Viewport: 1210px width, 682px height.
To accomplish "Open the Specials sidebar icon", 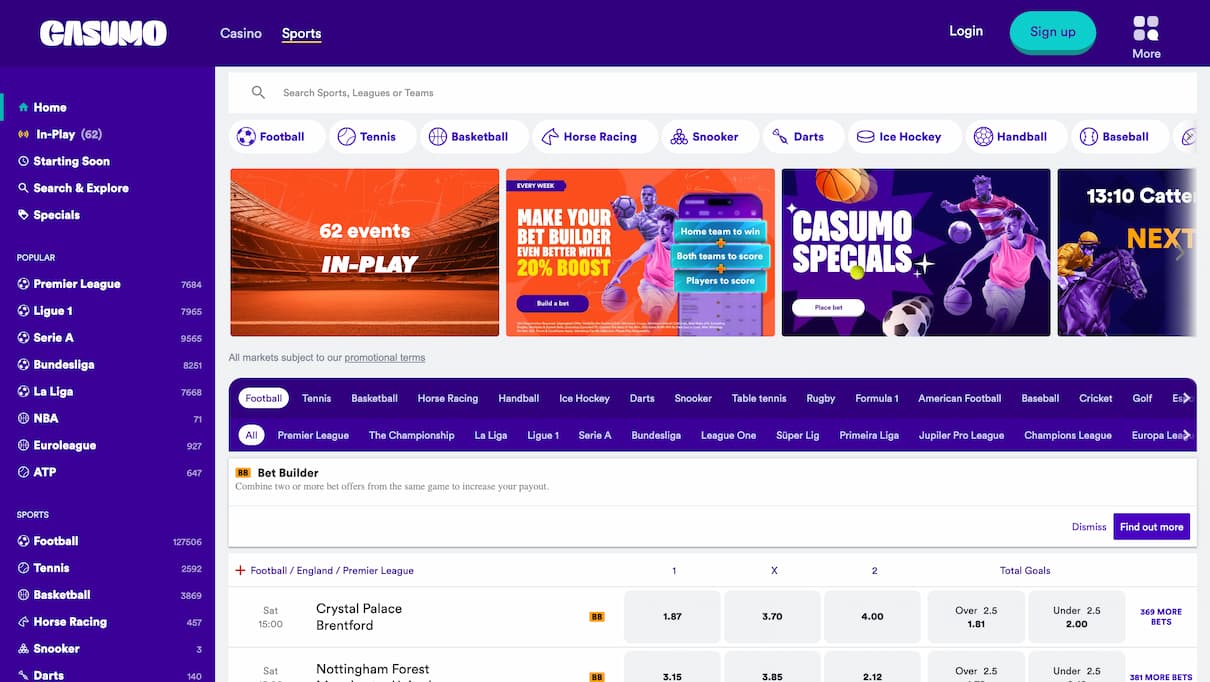I will 22,214.
